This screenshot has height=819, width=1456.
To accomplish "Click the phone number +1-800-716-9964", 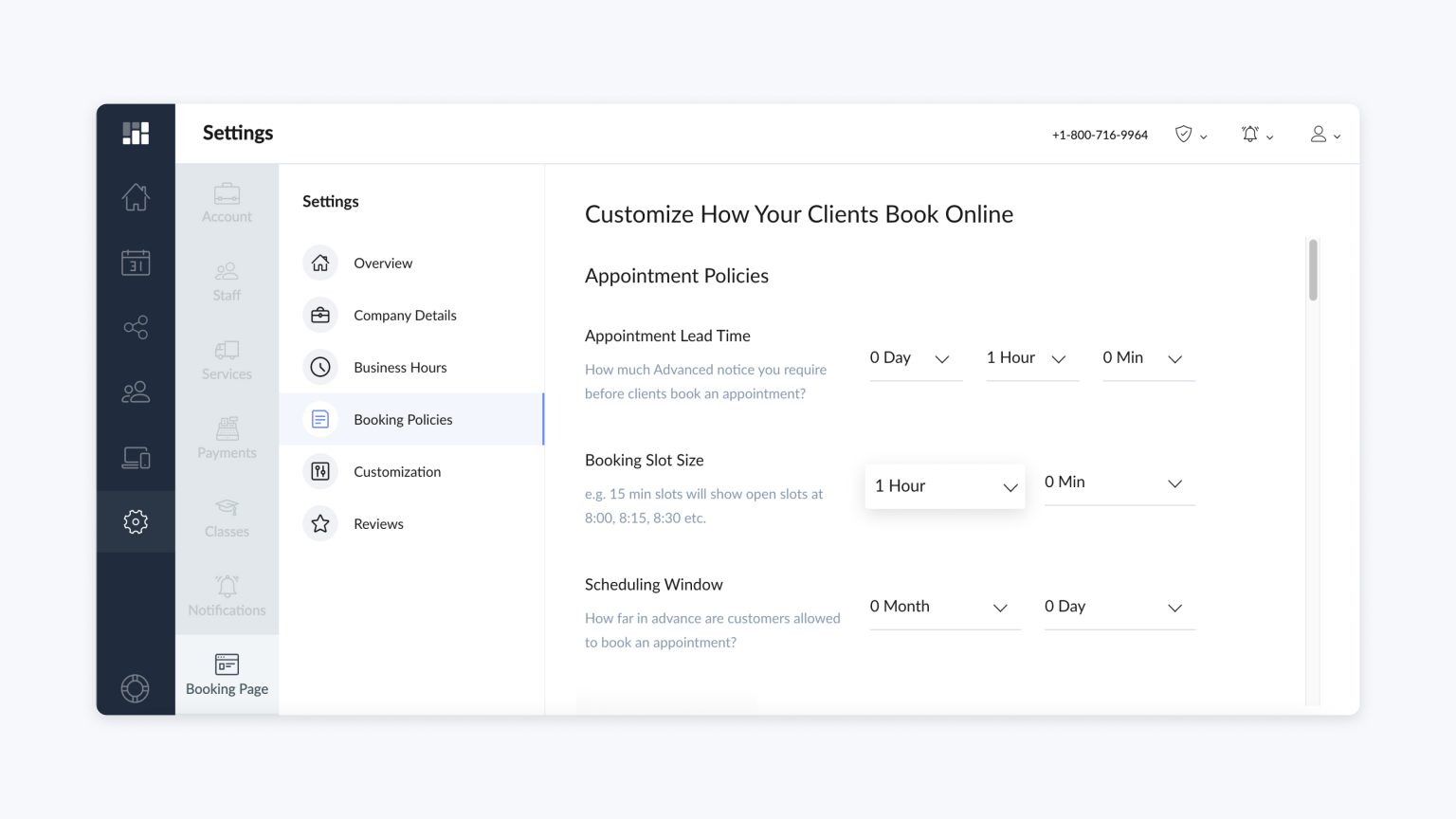I will click(x=1100, y=135).
